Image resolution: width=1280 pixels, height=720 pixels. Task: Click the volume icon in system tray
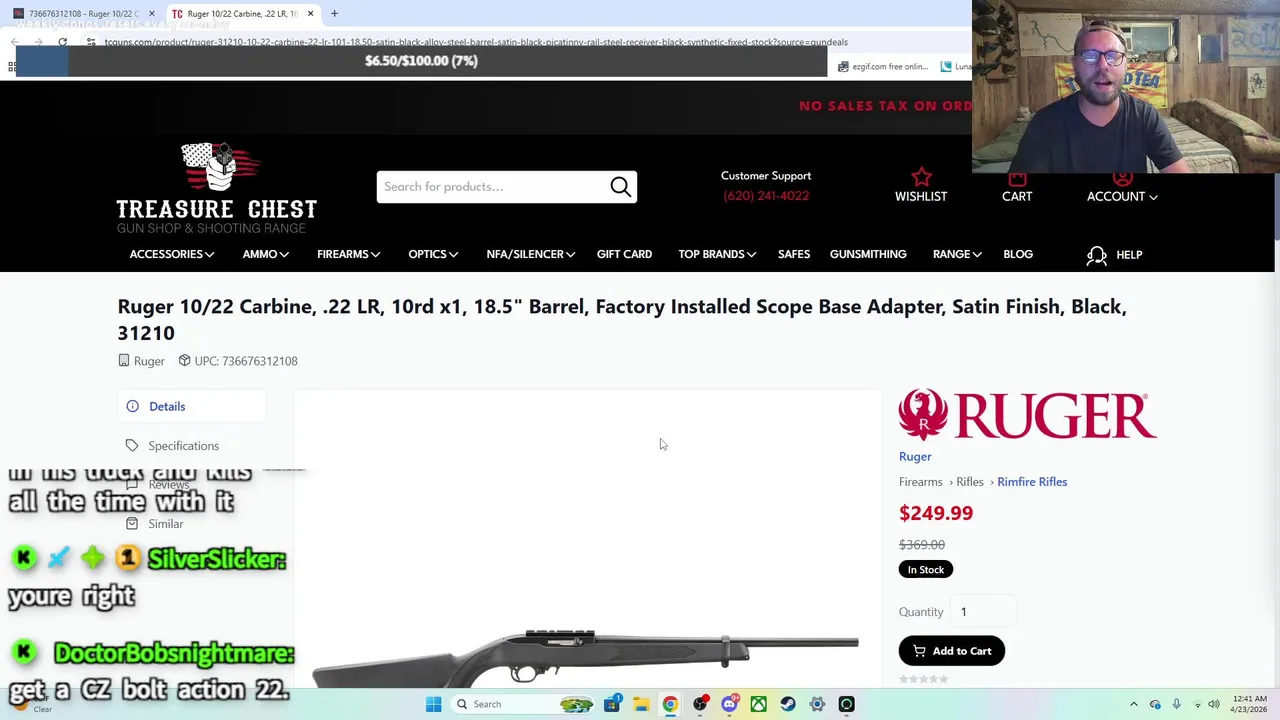tap(1214, 704)
